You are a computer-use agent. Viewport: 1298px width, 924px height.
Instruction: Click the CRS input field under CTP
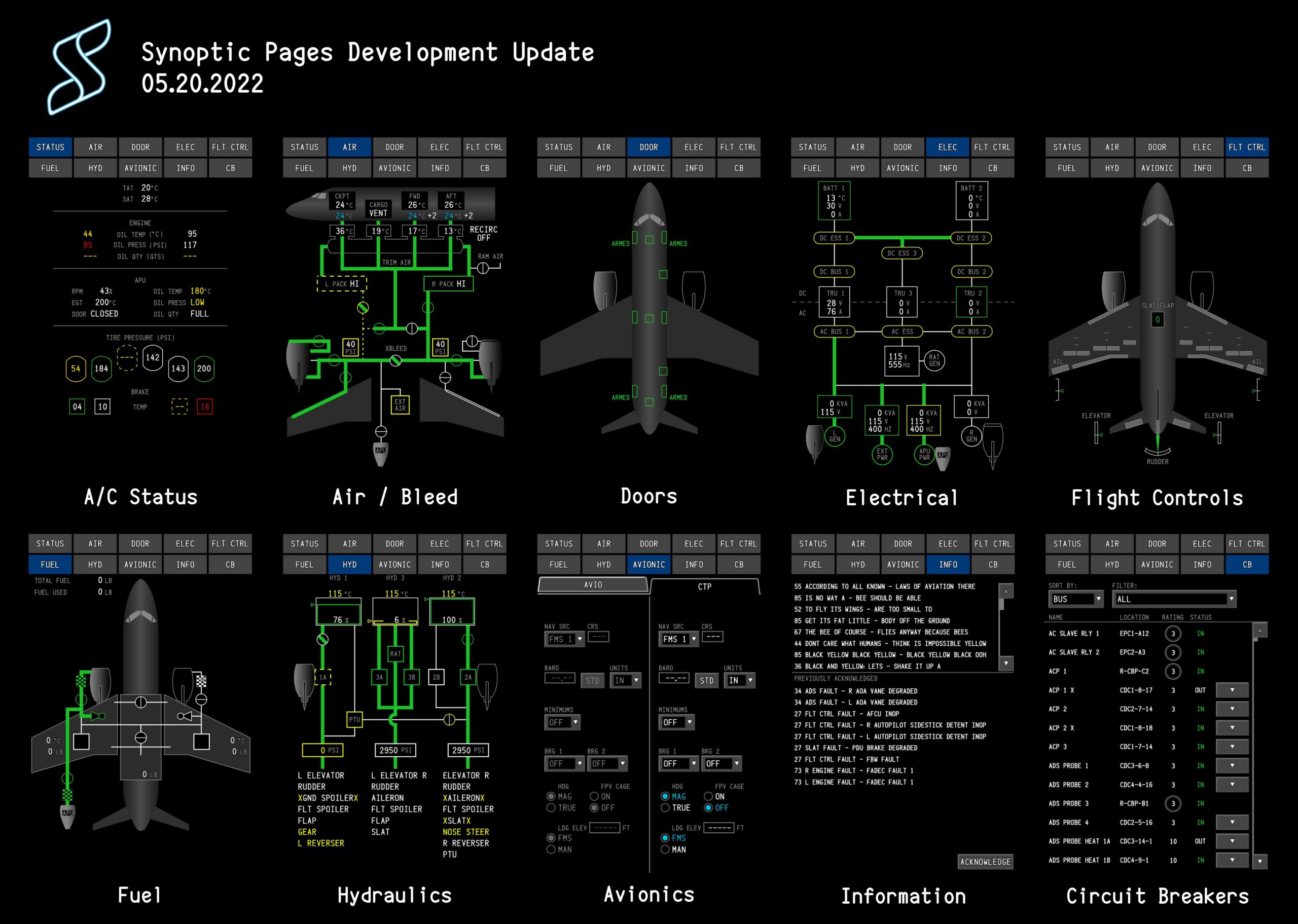pyautogui.click(x=712, y=637)
